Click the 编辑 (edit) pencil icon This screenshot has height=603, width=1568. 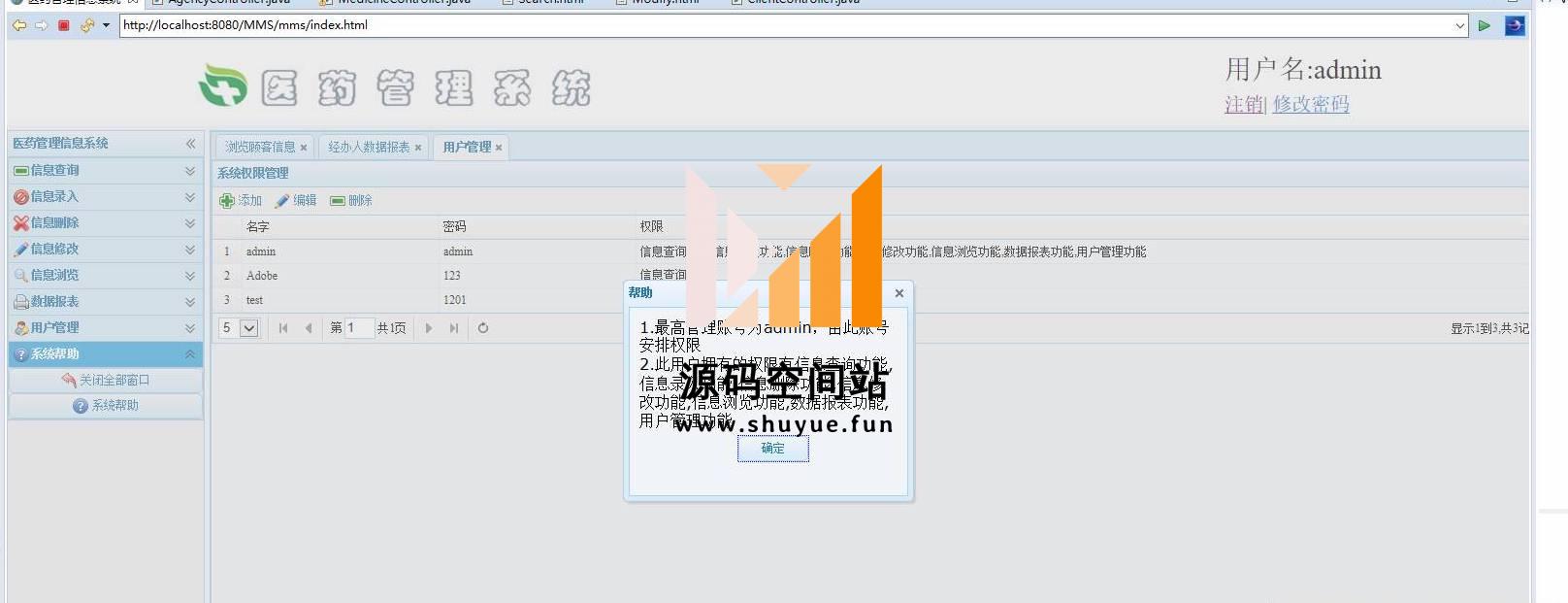[282, 200]
